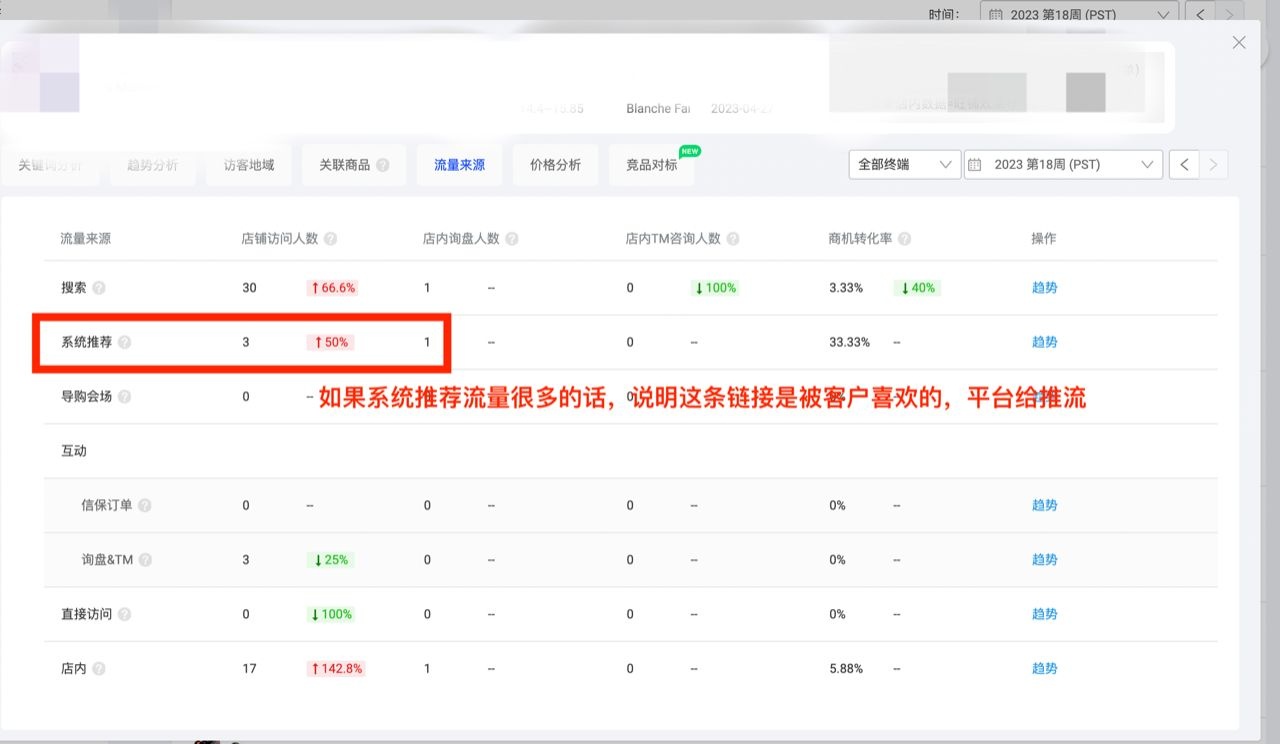Open background page week selector at top
Image resolution: width=1280 pixels, height=744 pixels.
1080,14
